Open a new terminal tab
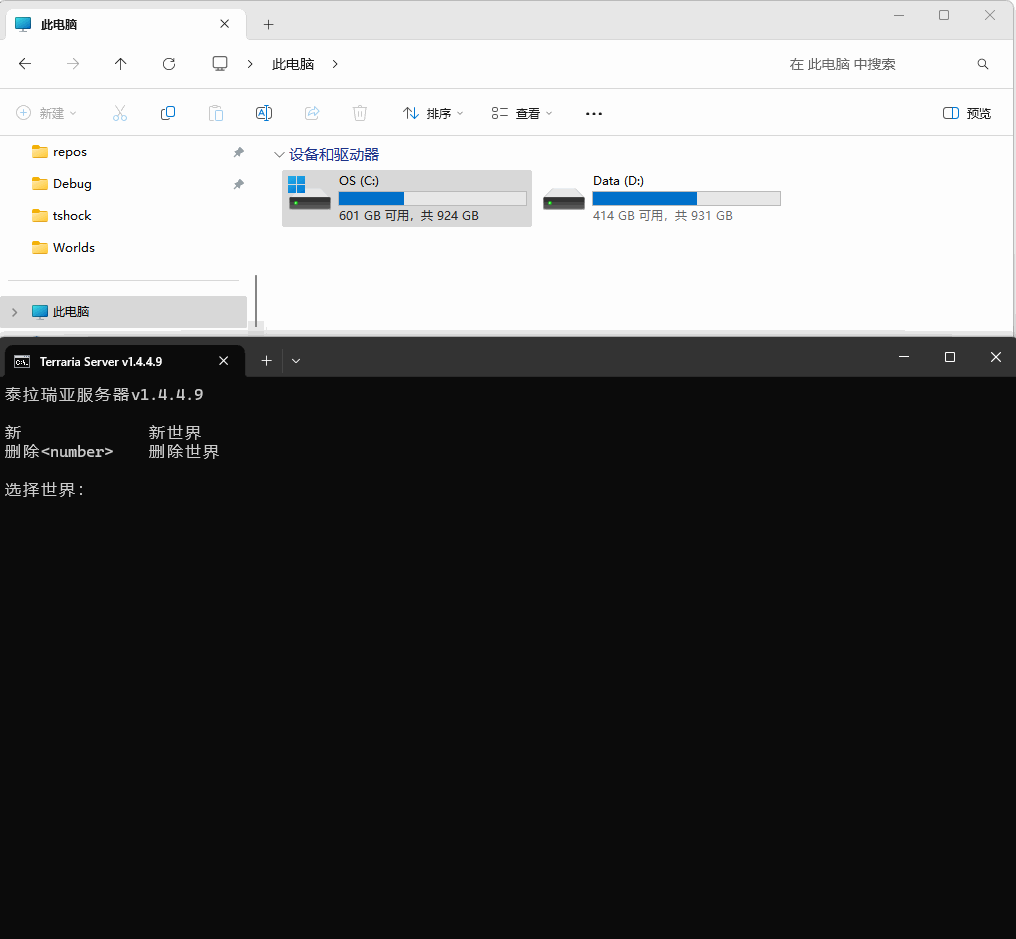This screenshot has width=1016, height=939. click(266, 361)
